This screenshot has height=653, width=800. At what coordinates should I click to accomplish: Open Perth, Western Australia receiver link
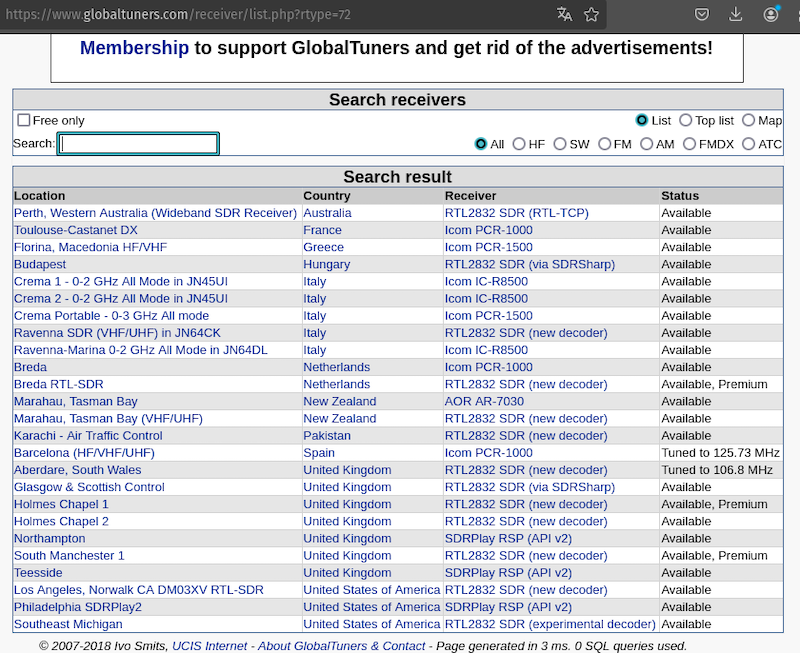155,213
